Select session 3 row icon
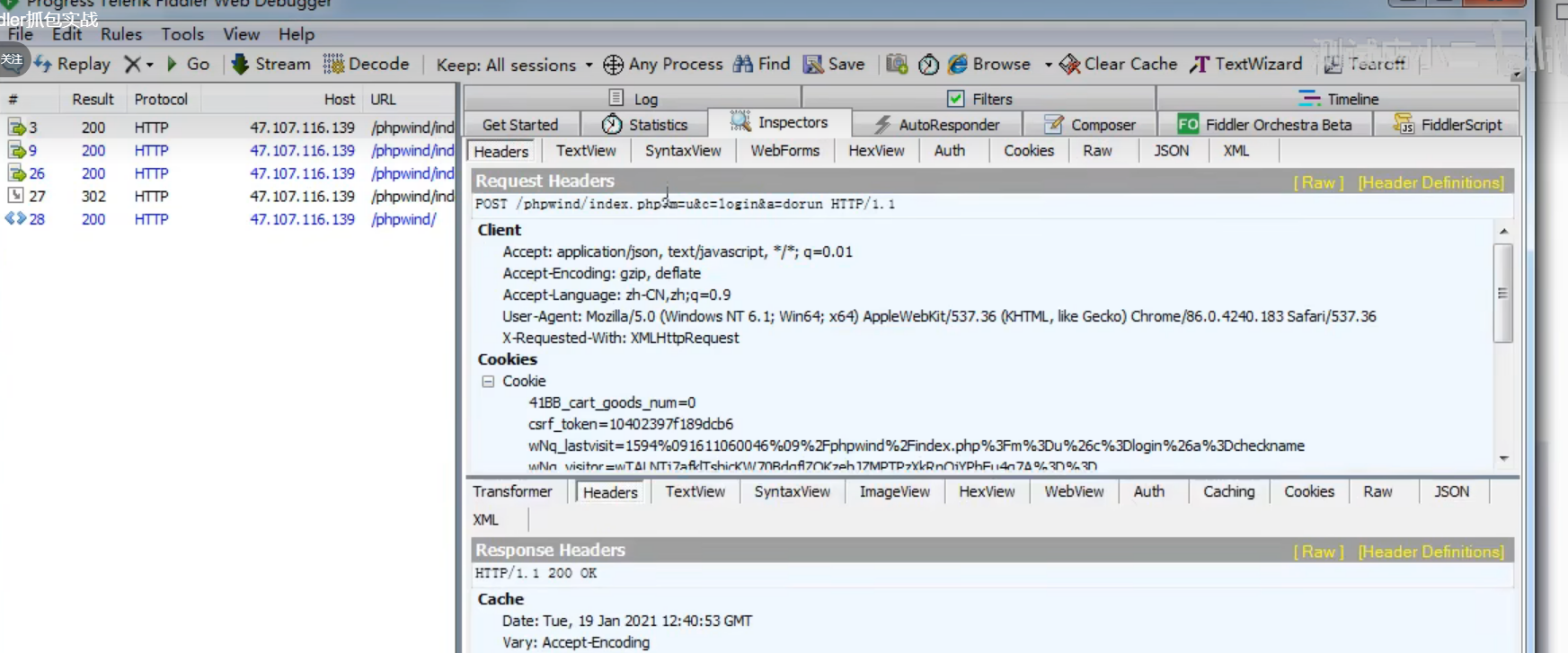This screenshot has height=653, width=1568. (x=17, y=128)
